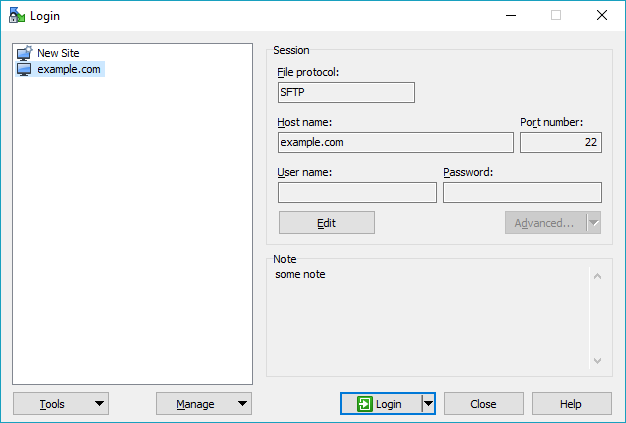Open the Tools dropdown menu

pos(61,404)
